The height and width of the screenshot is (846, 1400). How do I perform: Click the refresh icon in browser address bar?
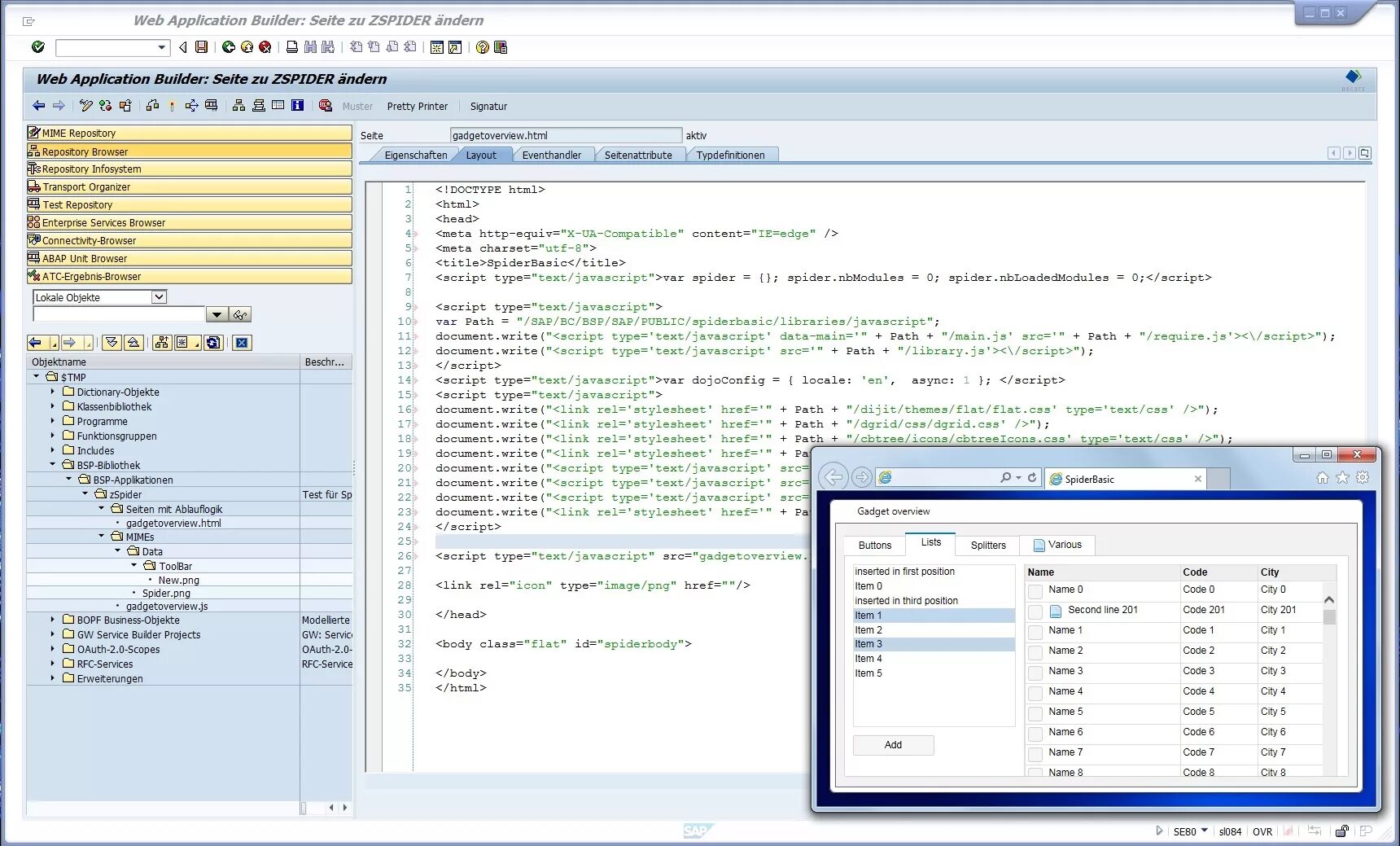1032,478
